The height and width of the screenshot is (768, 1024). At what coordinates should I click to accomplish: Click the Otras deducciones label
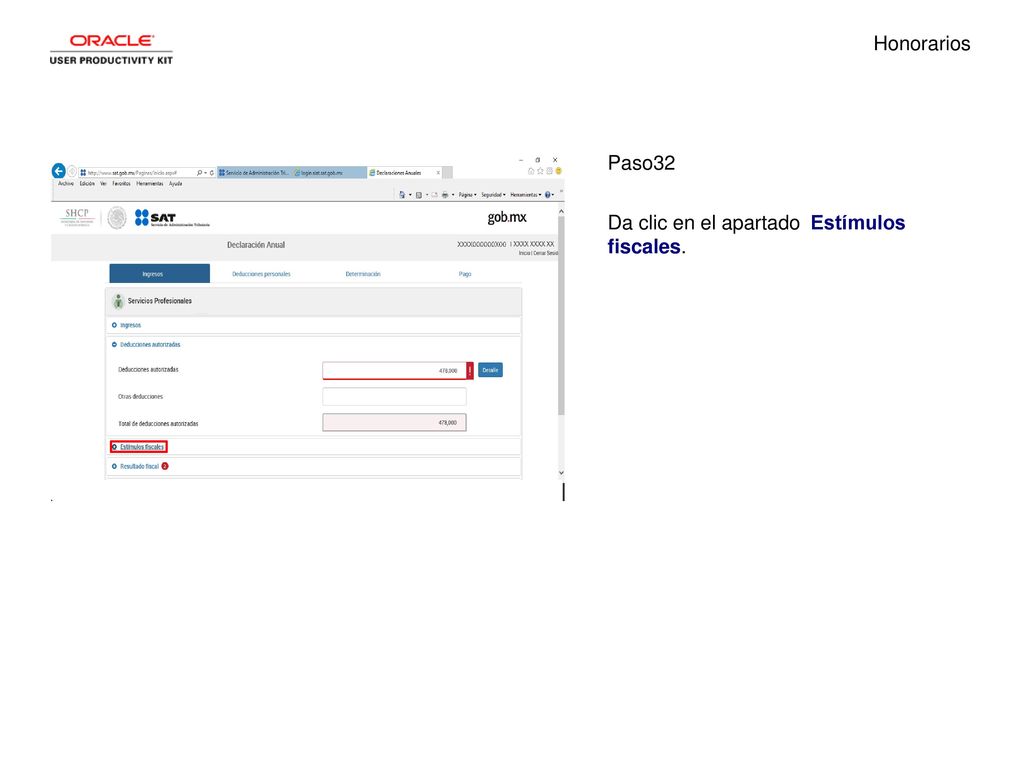pos(140,396)
